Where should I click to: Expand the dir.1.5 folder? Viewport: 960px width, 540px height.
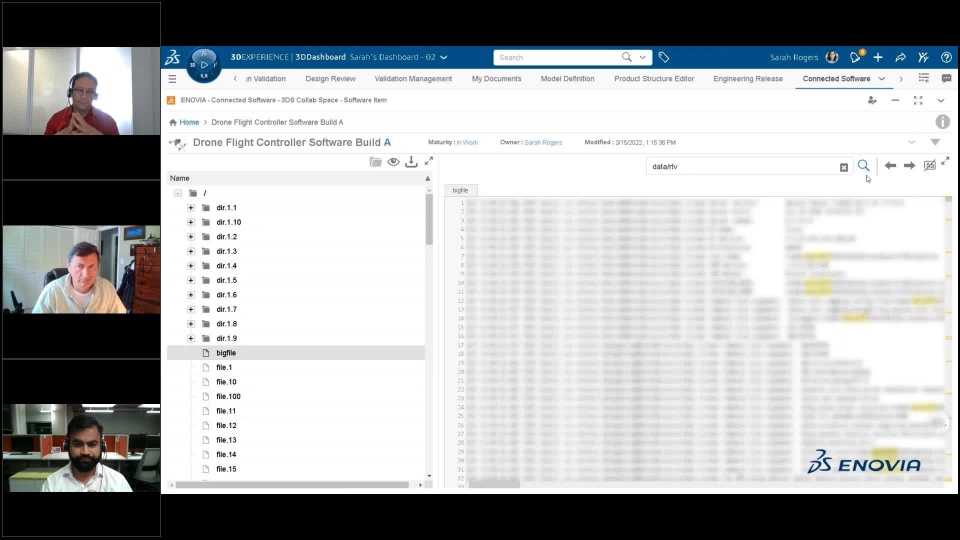[x=191, y=280]
